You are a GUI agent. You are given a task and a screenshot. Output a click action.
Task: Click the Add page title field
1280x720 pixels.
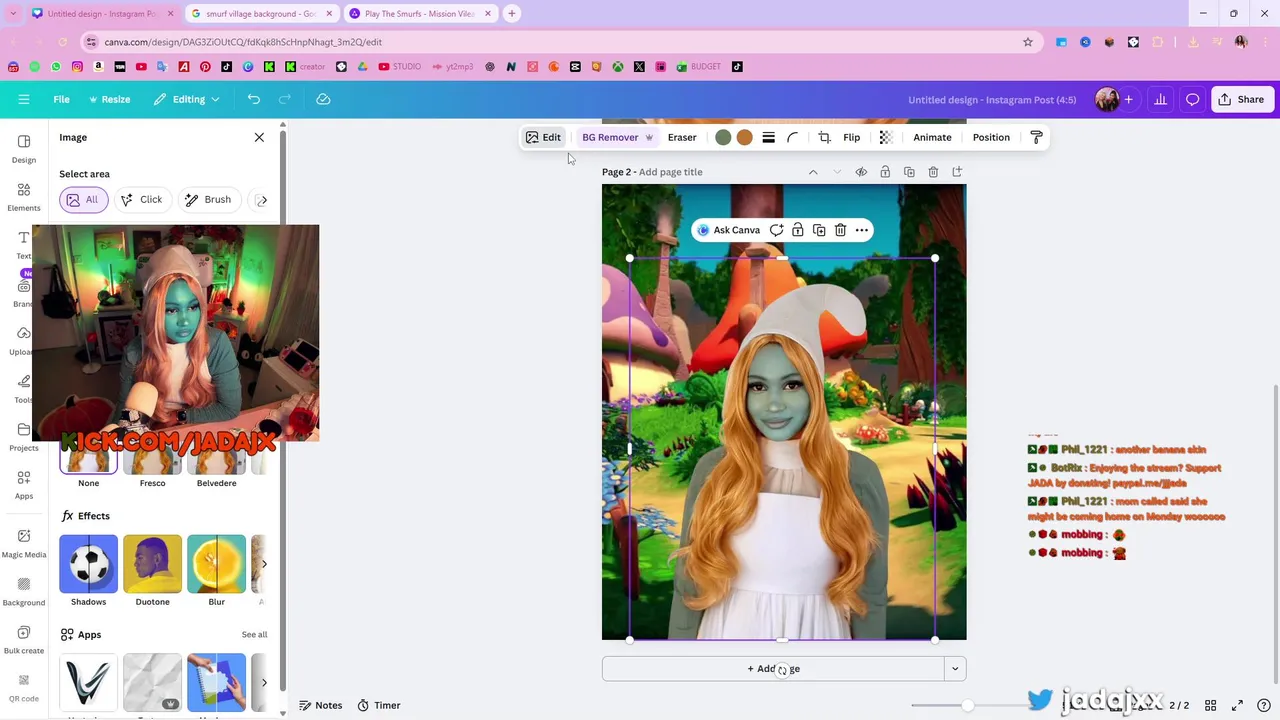670,172
